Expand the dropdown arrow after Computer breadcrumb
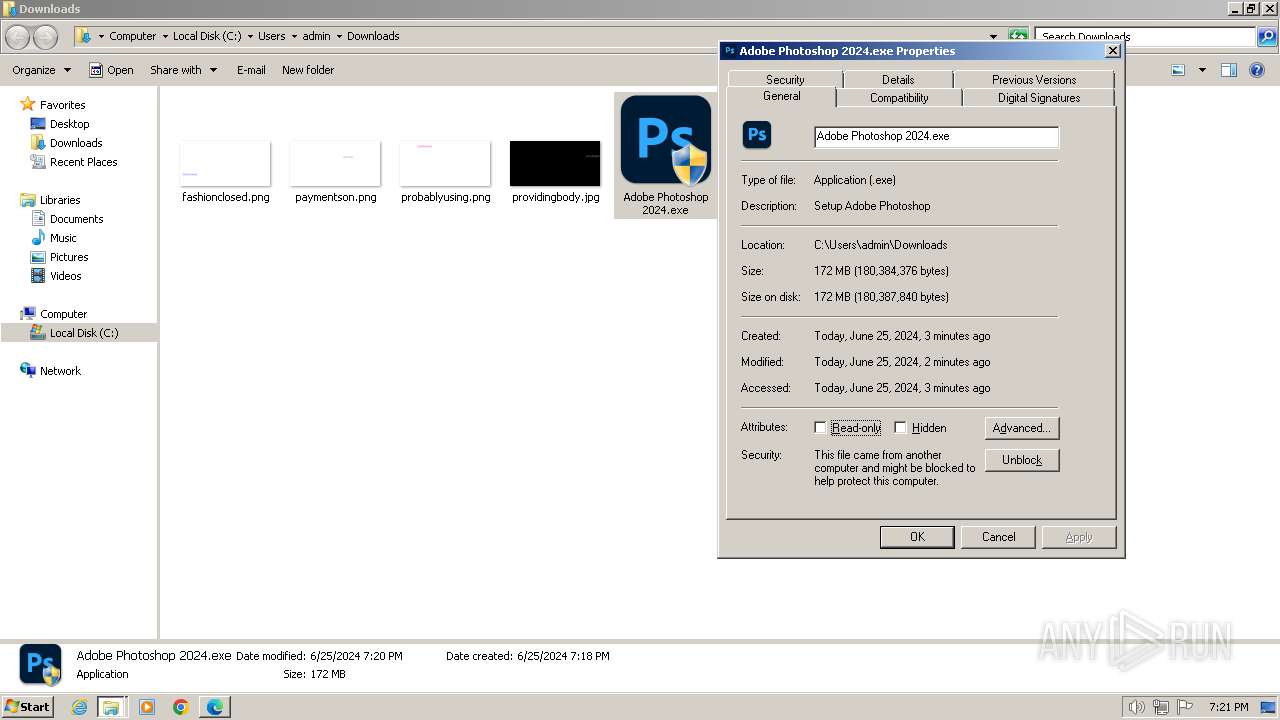The width and height of the screenshot is (1280, 720). tap(165, 36)
